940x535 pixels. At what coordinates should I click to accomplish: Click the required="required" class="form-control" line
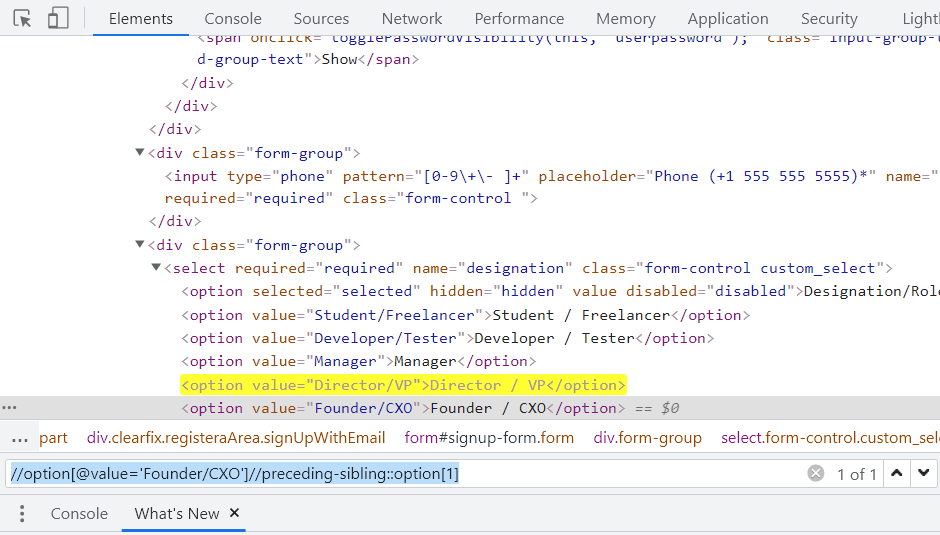coord(351,199)
